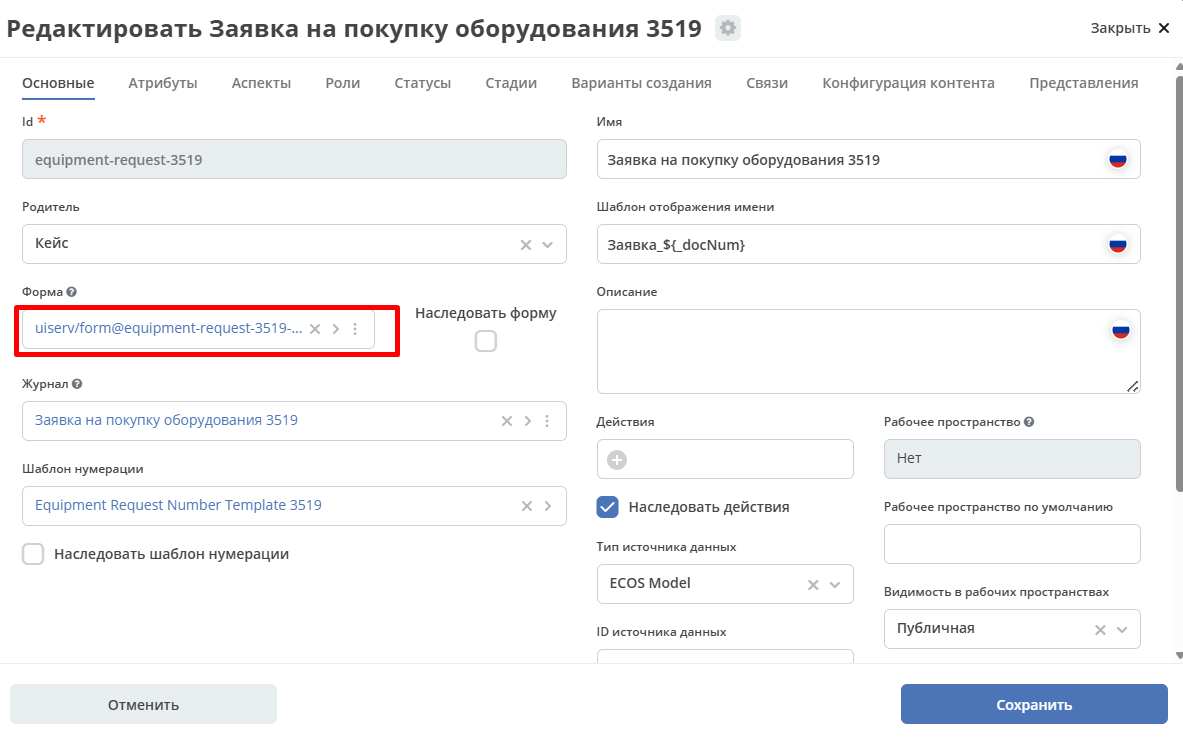This screenshot has height=753, width=1183.
Task: Enable the Наследовать форму checkbox
Action: pos(485,341)
